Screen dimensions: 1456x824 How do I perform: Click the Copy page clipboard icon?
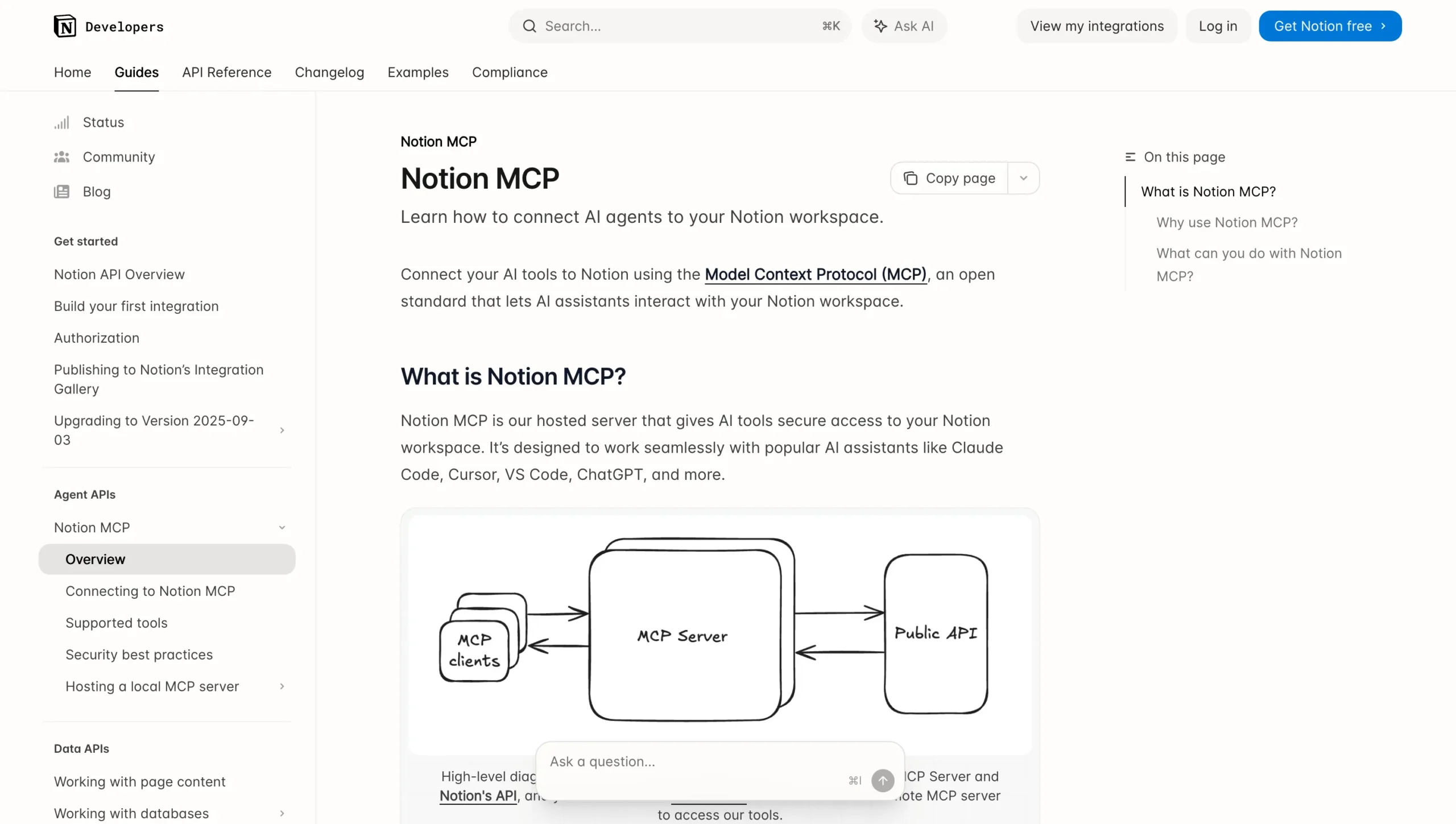[911, 178]
